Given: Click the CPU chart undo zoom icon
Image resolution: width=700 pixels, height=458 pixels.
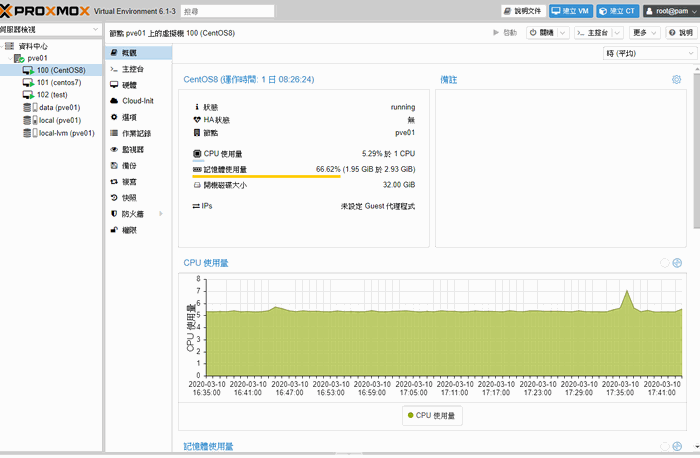Looking at the screenshot, I should tap(665, 263).
